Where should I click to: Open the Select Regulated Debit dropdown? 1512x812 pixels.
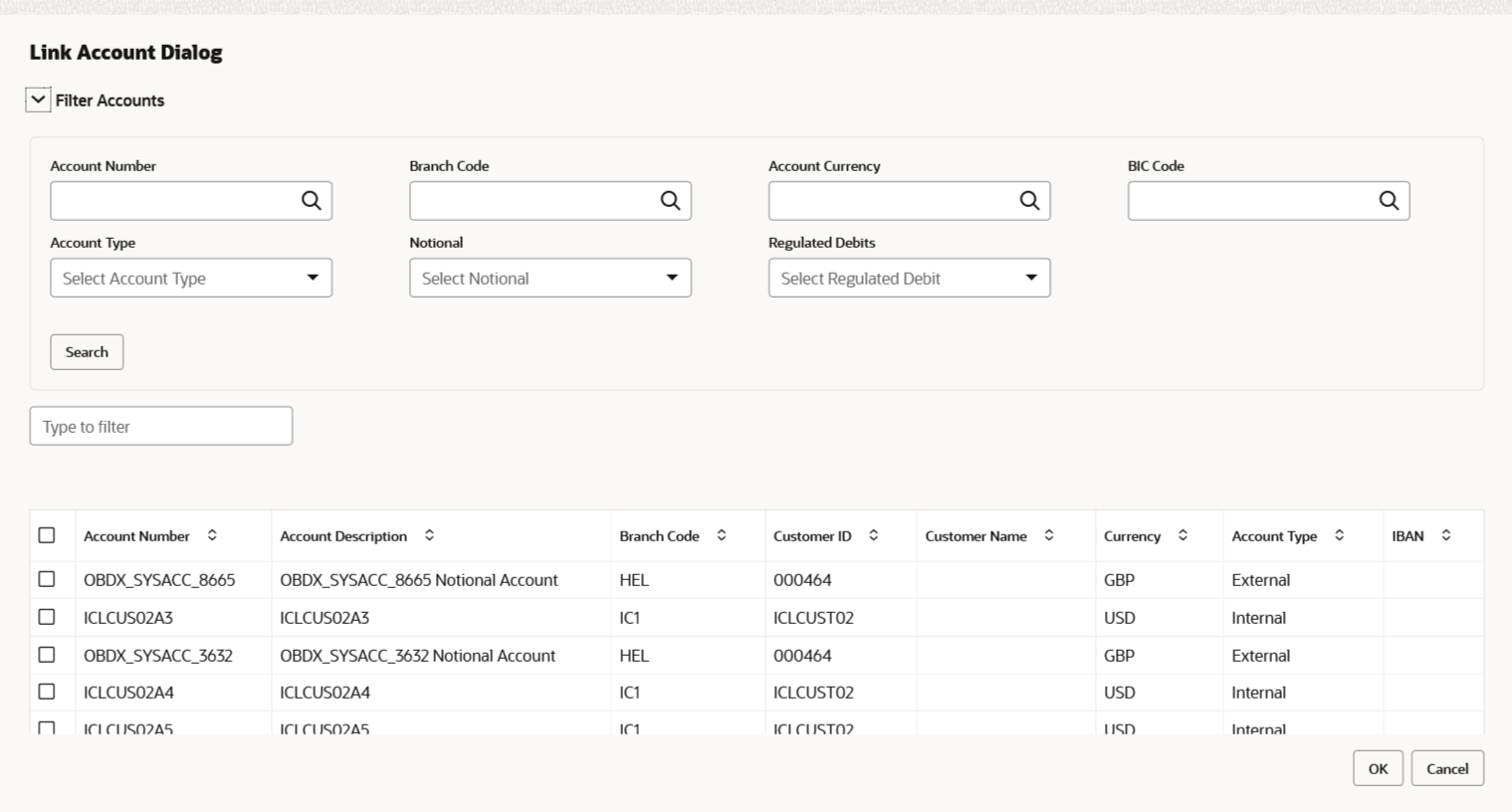point(910,279)
